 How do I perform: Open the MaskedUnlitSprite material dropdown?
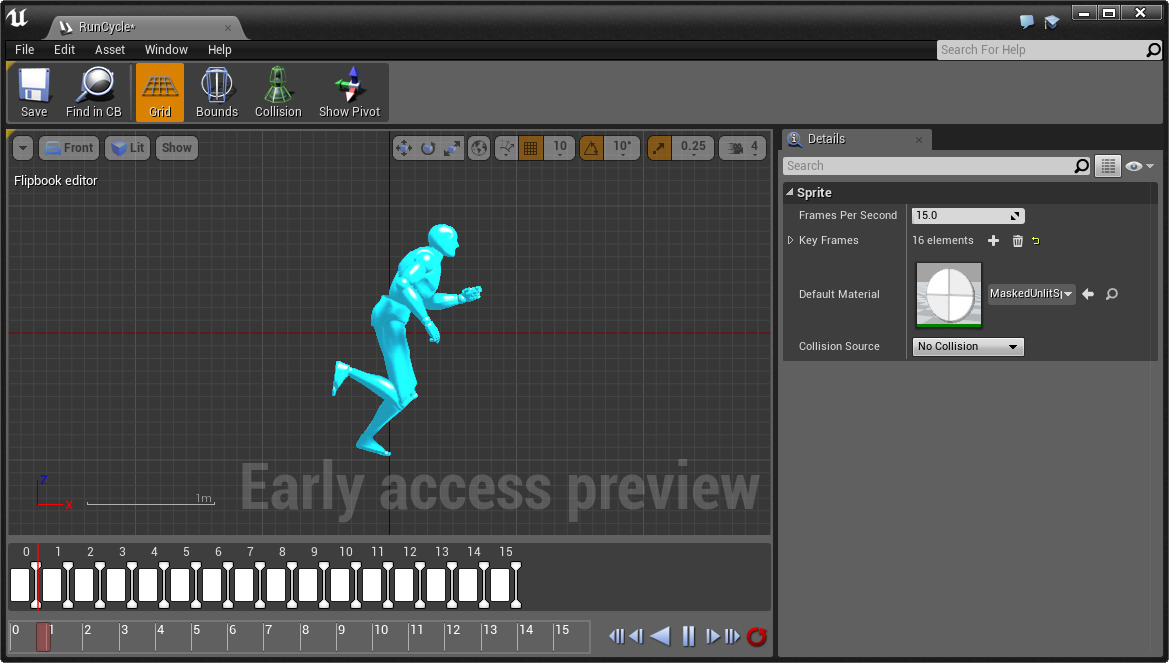(1031, 294)
